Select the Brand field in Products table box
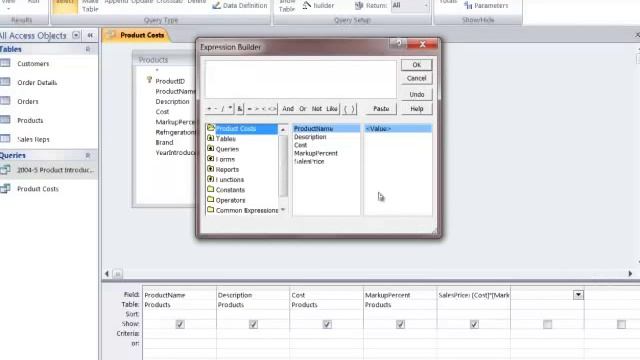Viewport: 640px width, 360px height. (164, 142)
